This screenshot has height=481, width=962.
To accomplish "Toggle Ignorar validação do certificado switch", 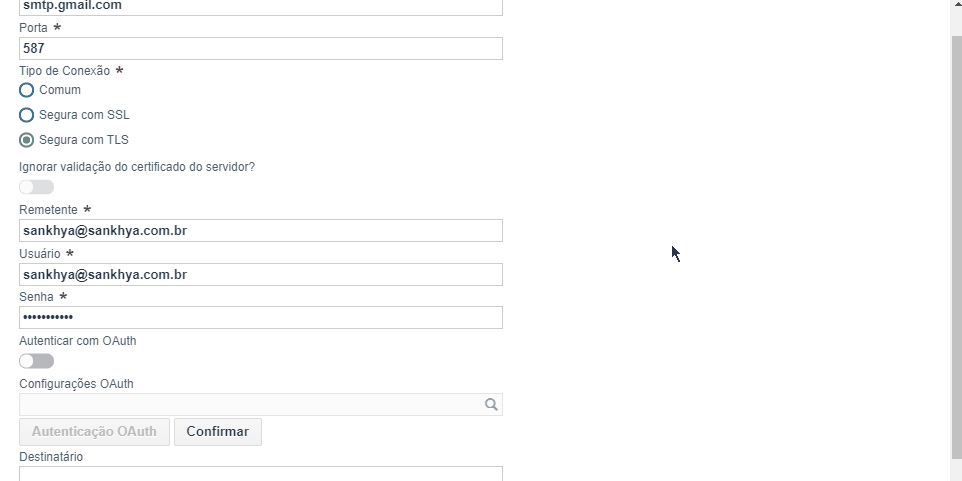I will point(36,187).
